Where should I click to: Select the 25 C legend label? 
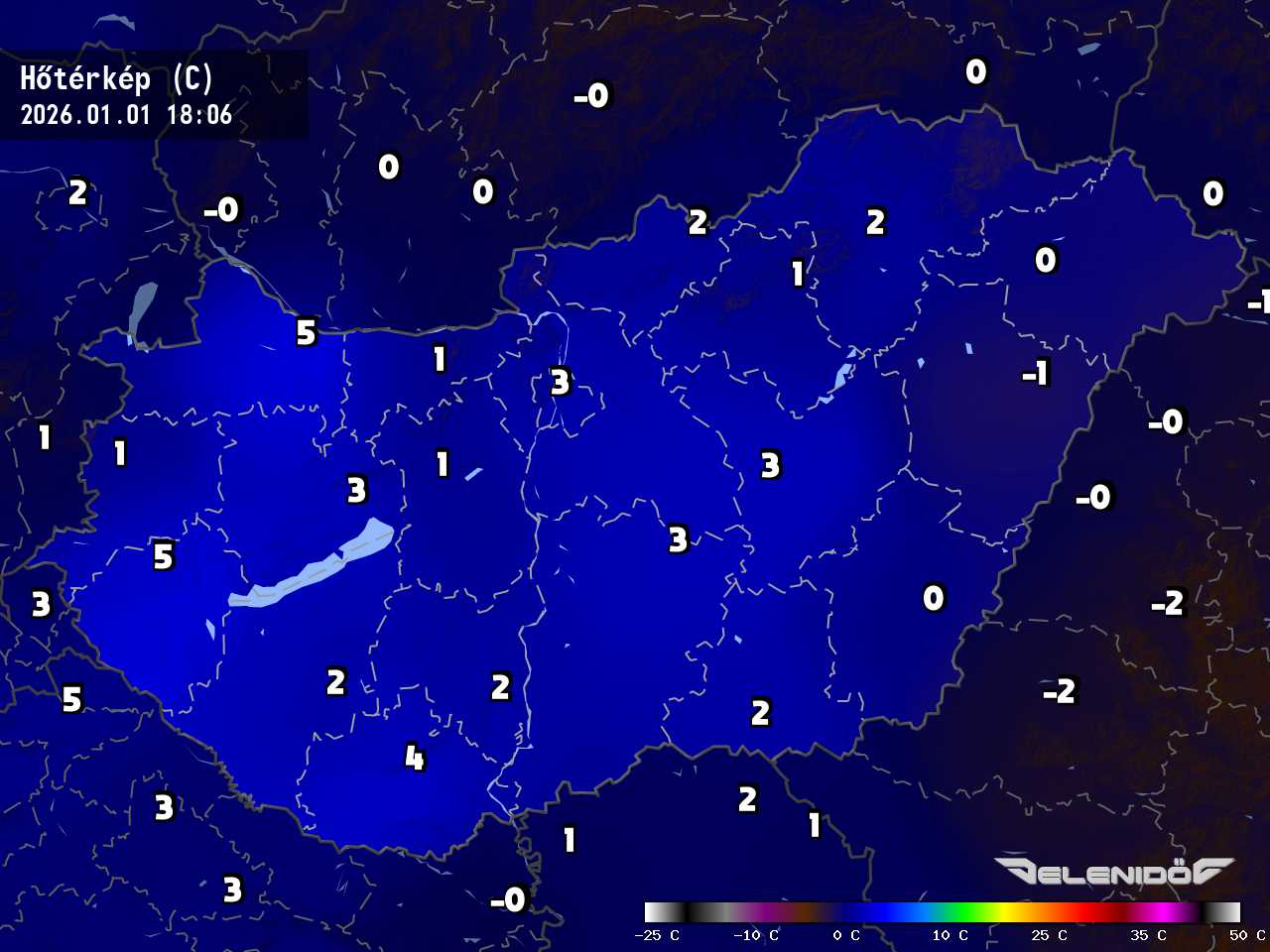(1049, 935)
